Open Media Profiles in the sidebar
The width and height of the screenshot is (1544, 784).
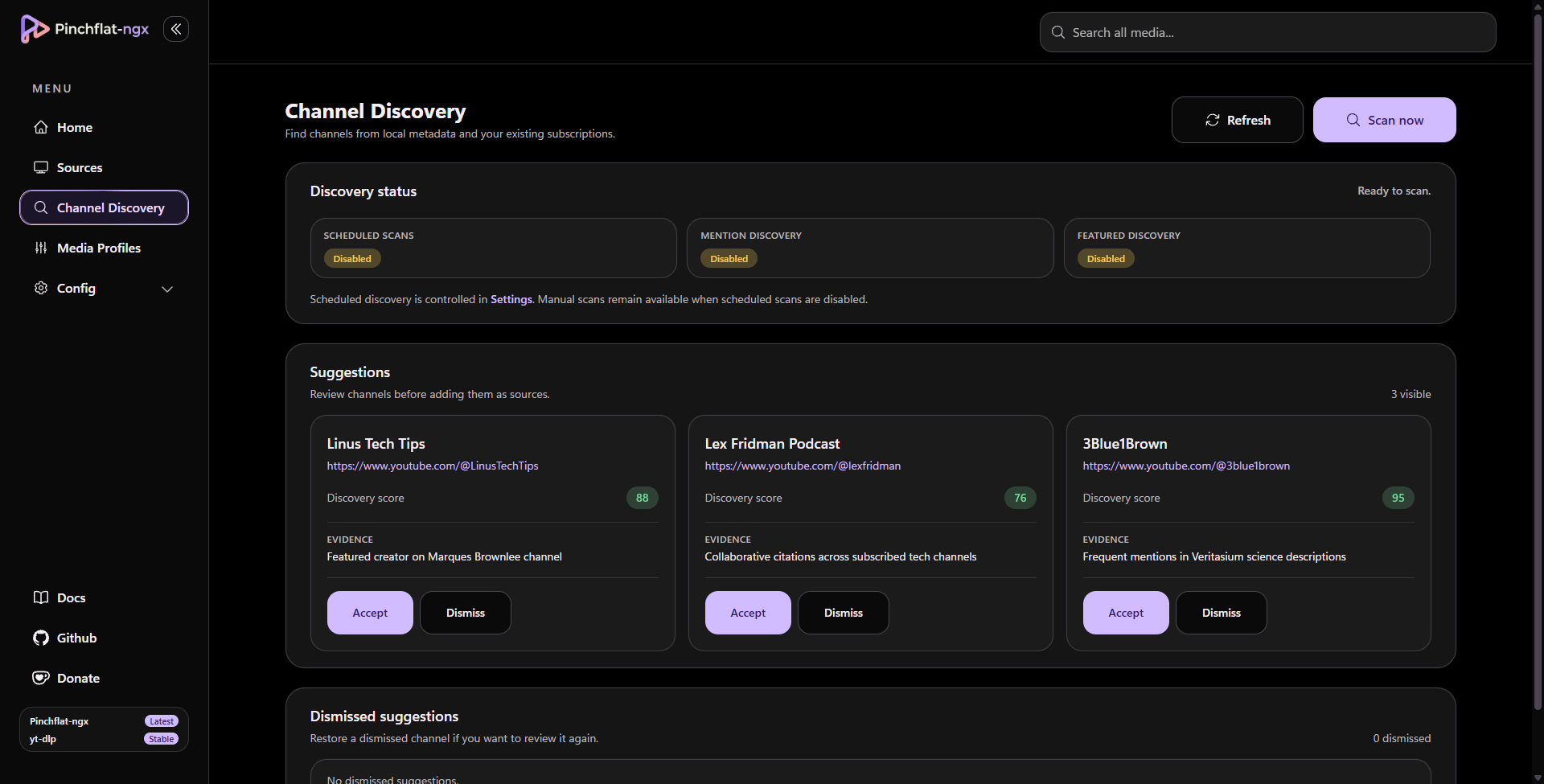tap(104, 248)
